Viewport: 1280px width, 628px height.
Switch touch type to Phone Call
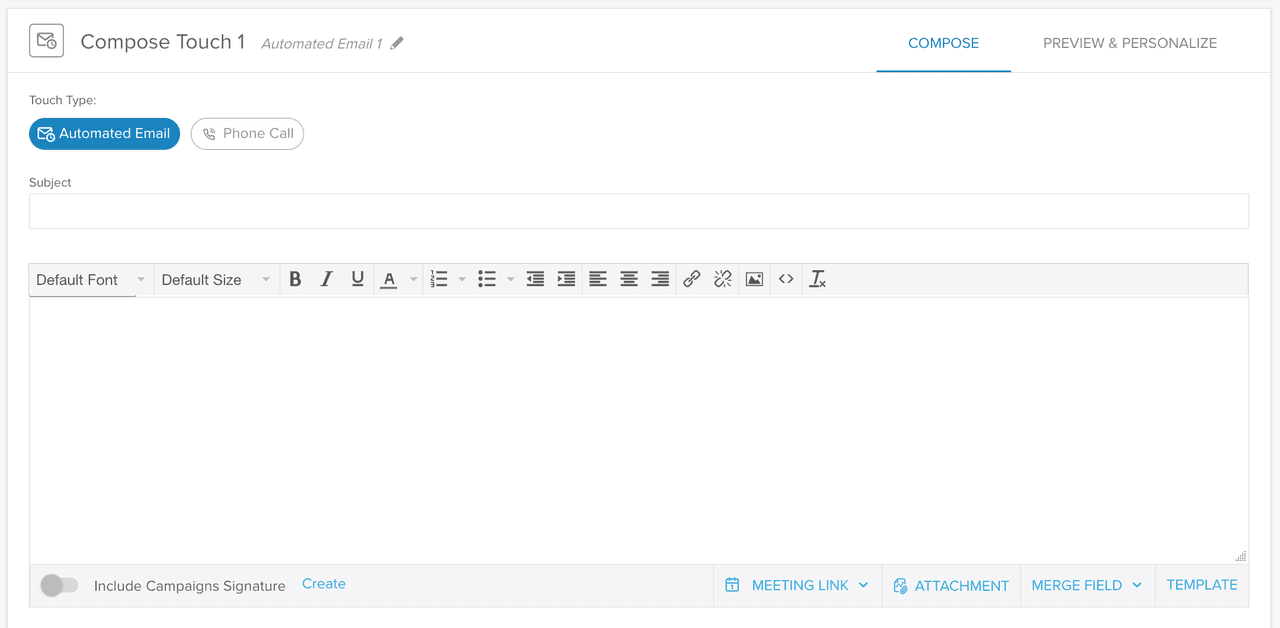pyautogui.click(x=247, y=133)
